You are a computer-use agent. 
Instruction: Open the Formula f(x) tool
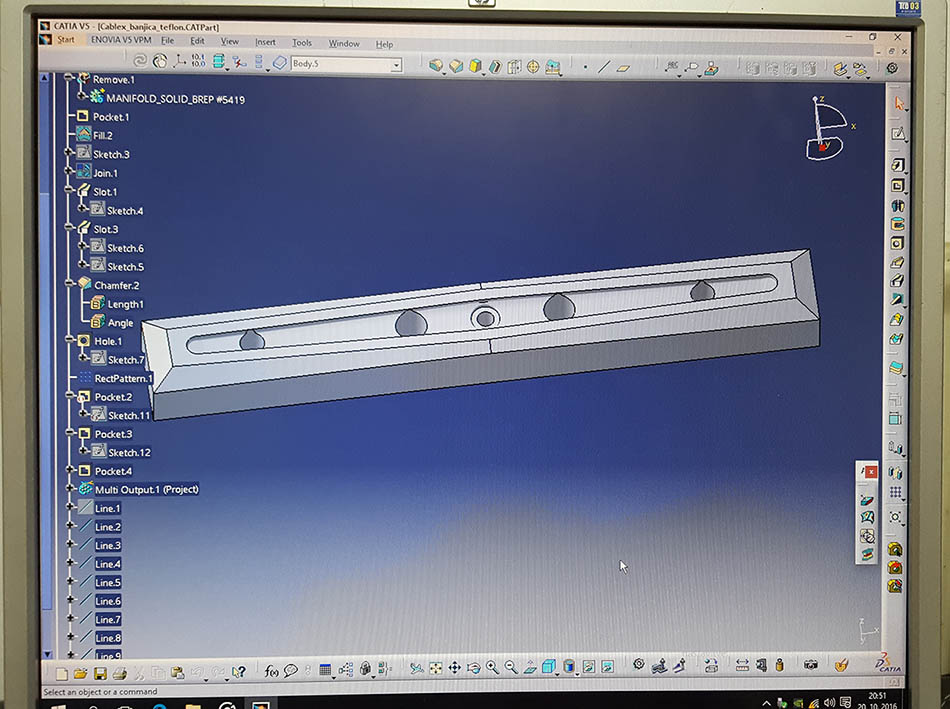click(x=271, y=671)
